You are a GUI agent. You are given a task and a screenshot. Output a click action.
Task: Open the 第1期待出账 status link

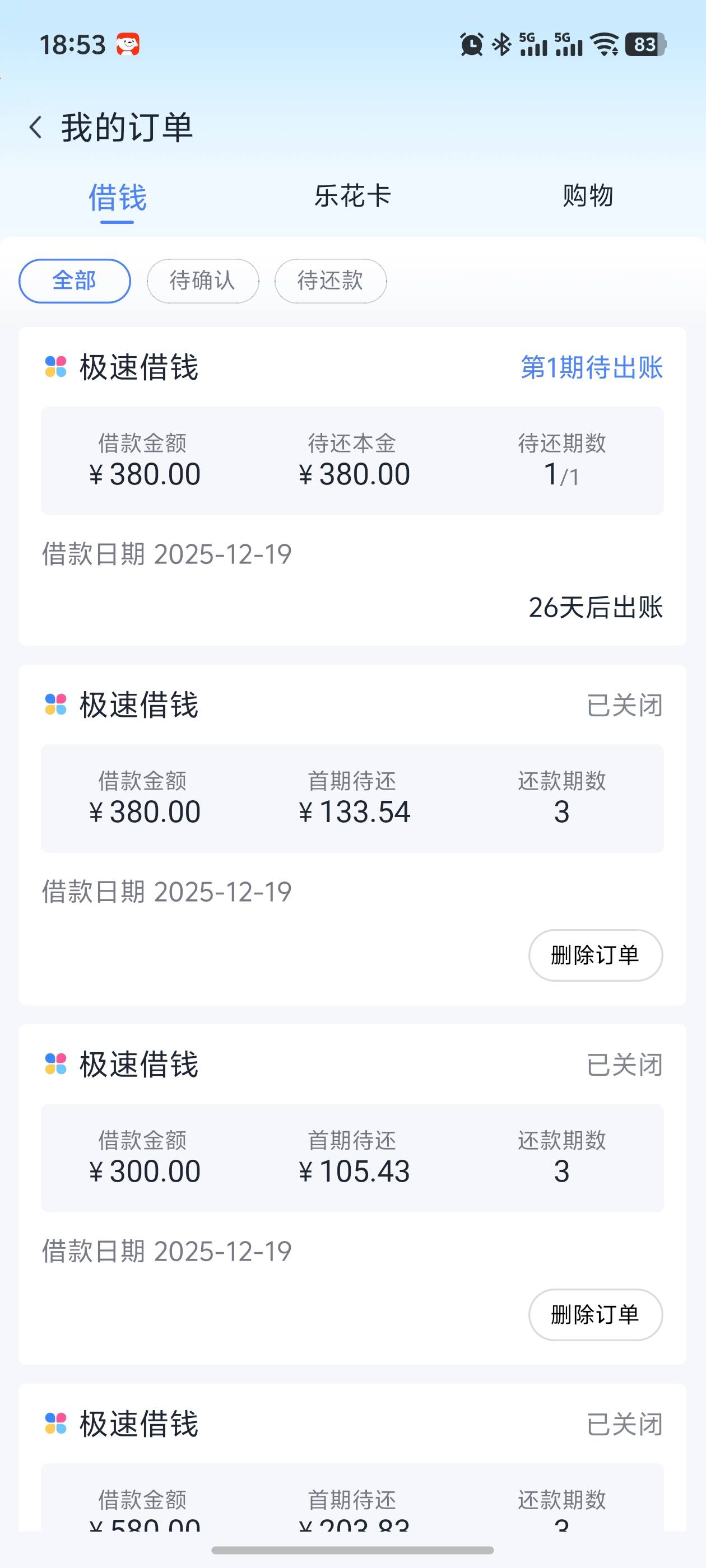592,368
